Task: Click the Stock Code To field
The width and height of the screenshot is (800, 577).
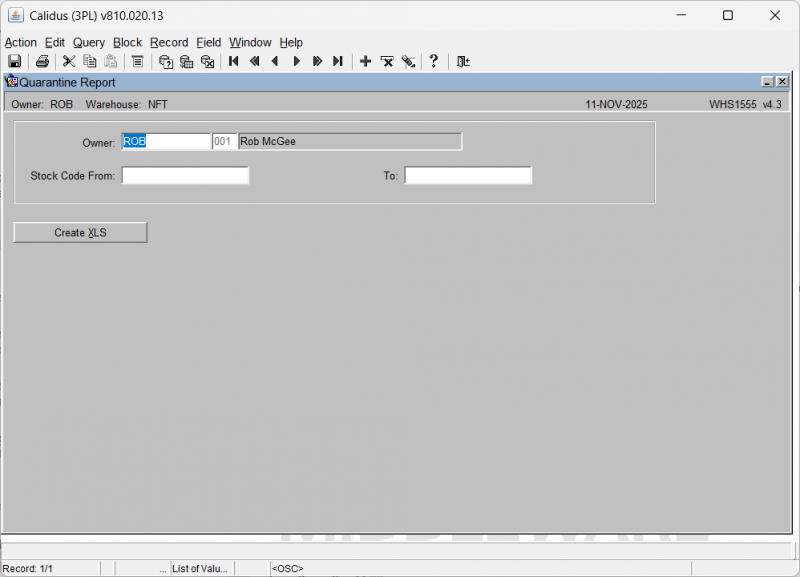Action: (x=468, y=176)
